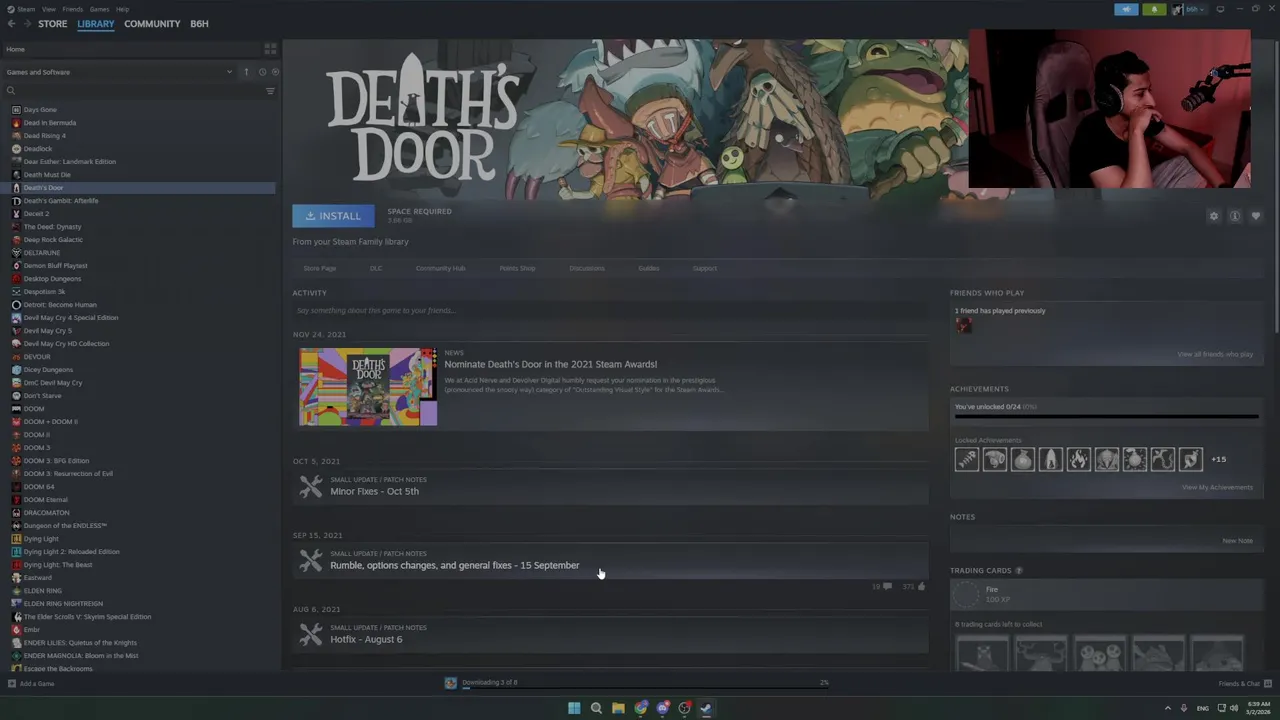Click the Windows Start button

(x=574, y=708)
